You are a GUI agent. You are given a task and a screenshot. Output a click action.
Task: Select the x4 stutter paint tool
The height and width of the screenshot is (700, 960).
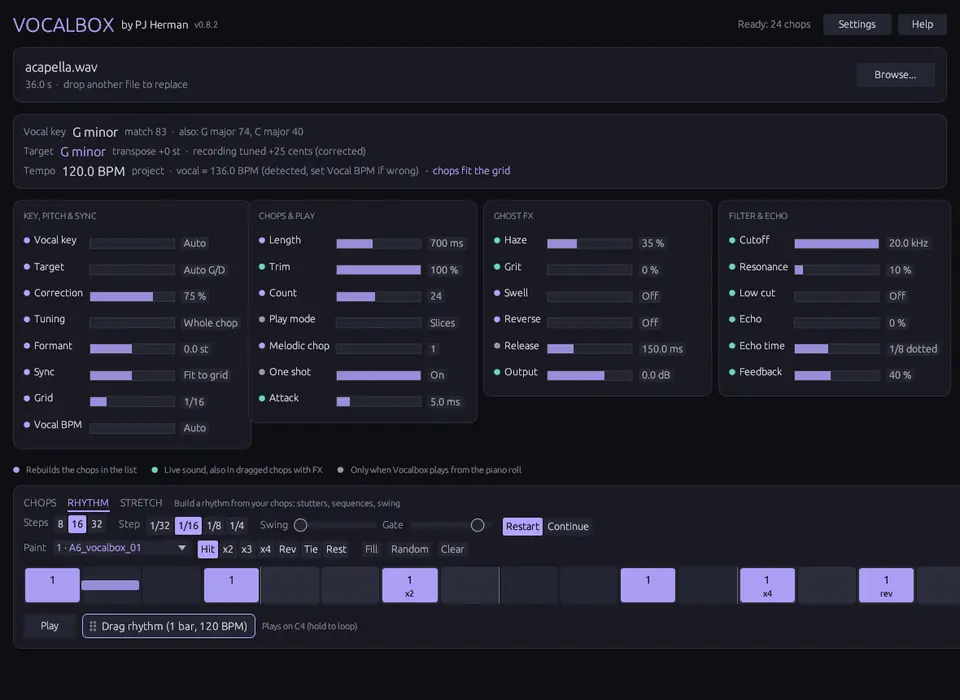[265, 549]
